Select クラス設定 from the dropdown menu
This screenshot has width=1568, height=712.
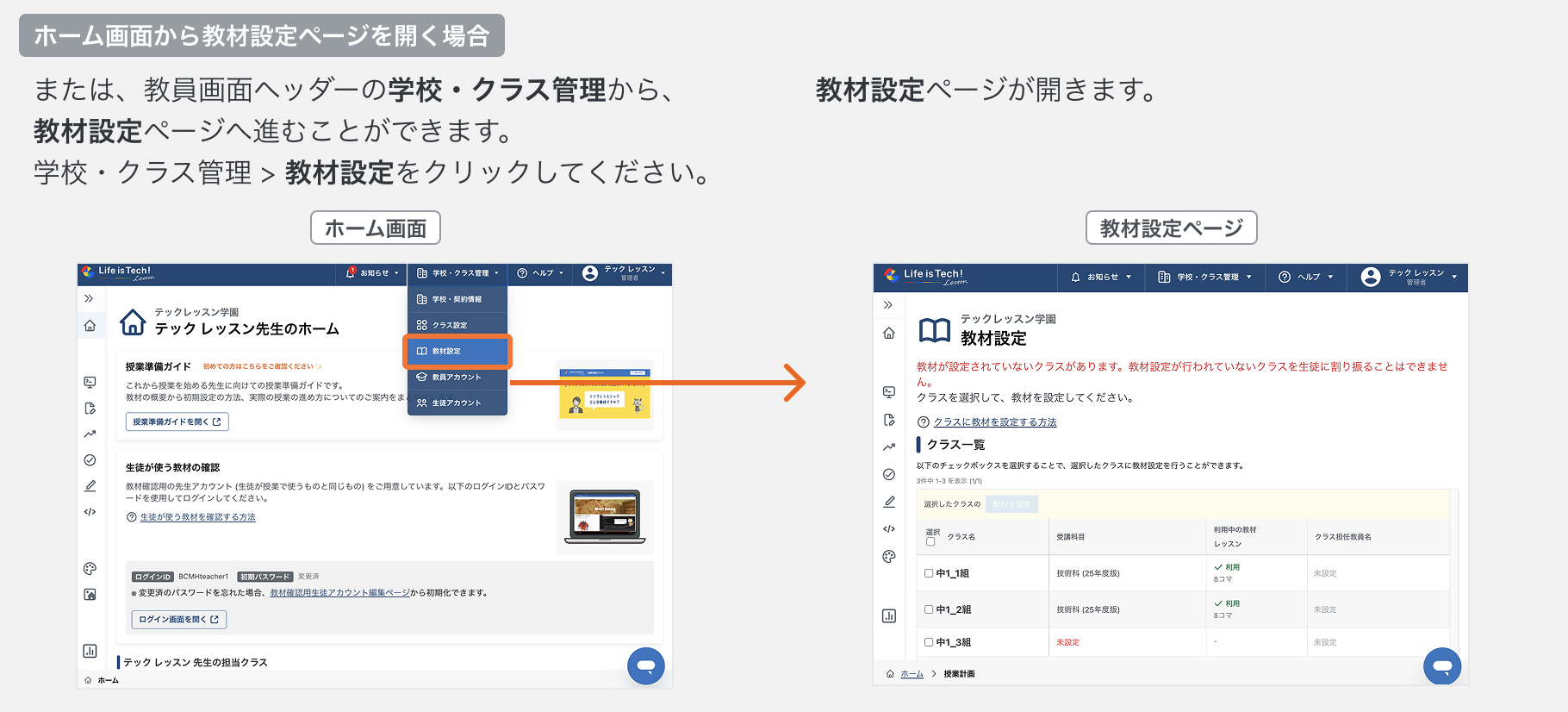(x=457, y=325)
